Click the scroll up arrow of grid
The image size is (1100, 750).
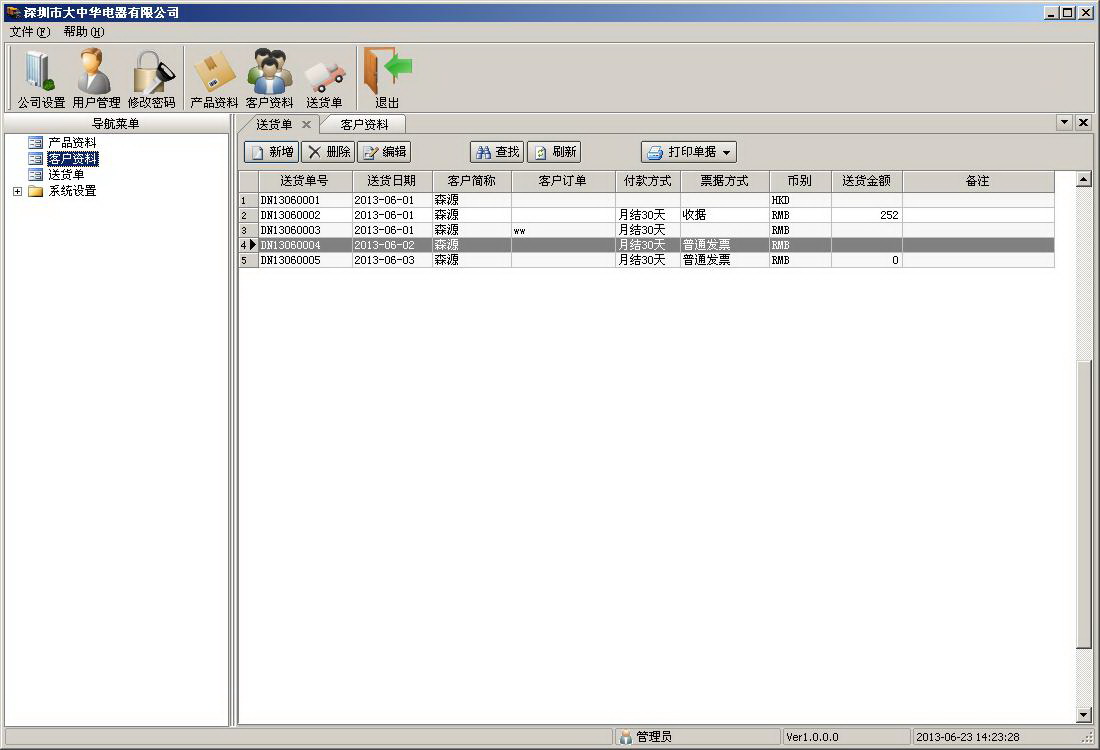[x=1083, y=179]
